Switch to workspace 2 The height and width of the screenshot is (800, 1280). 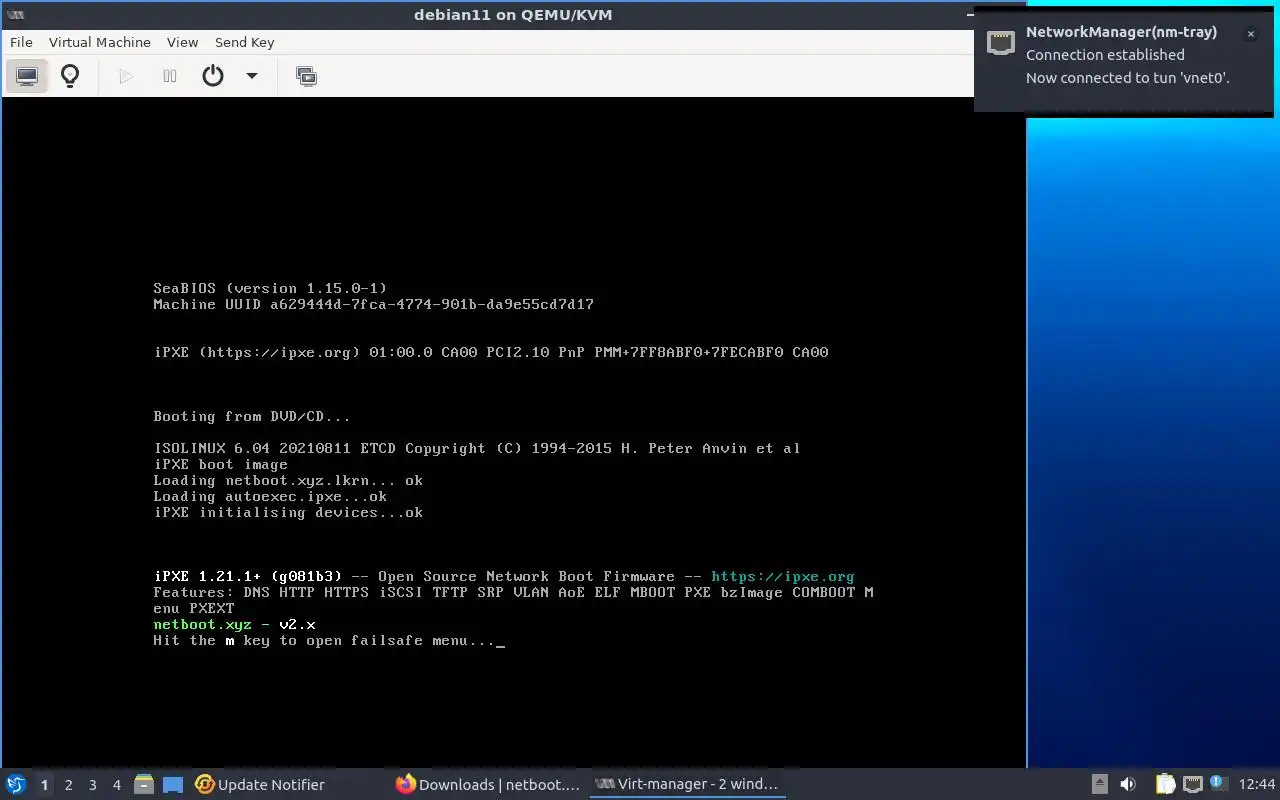68,785
